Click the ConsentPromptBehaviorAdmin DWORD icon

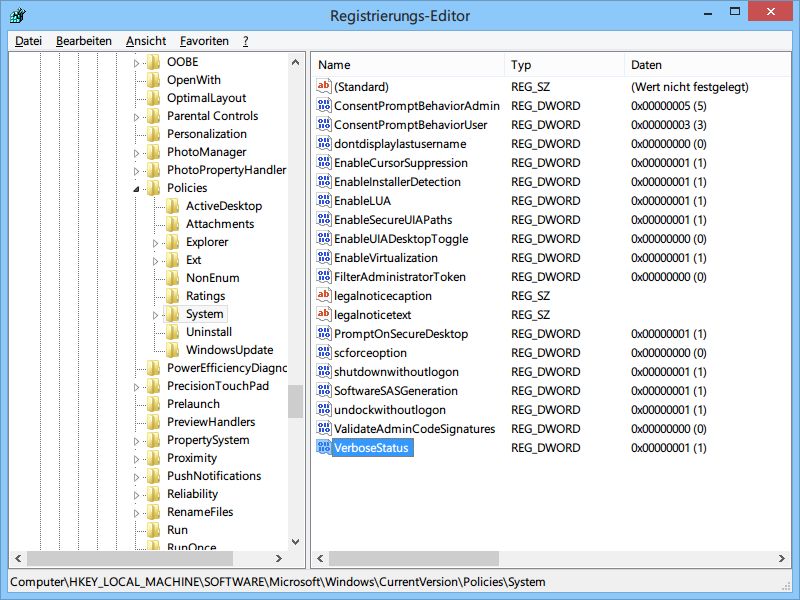[323, 105]
